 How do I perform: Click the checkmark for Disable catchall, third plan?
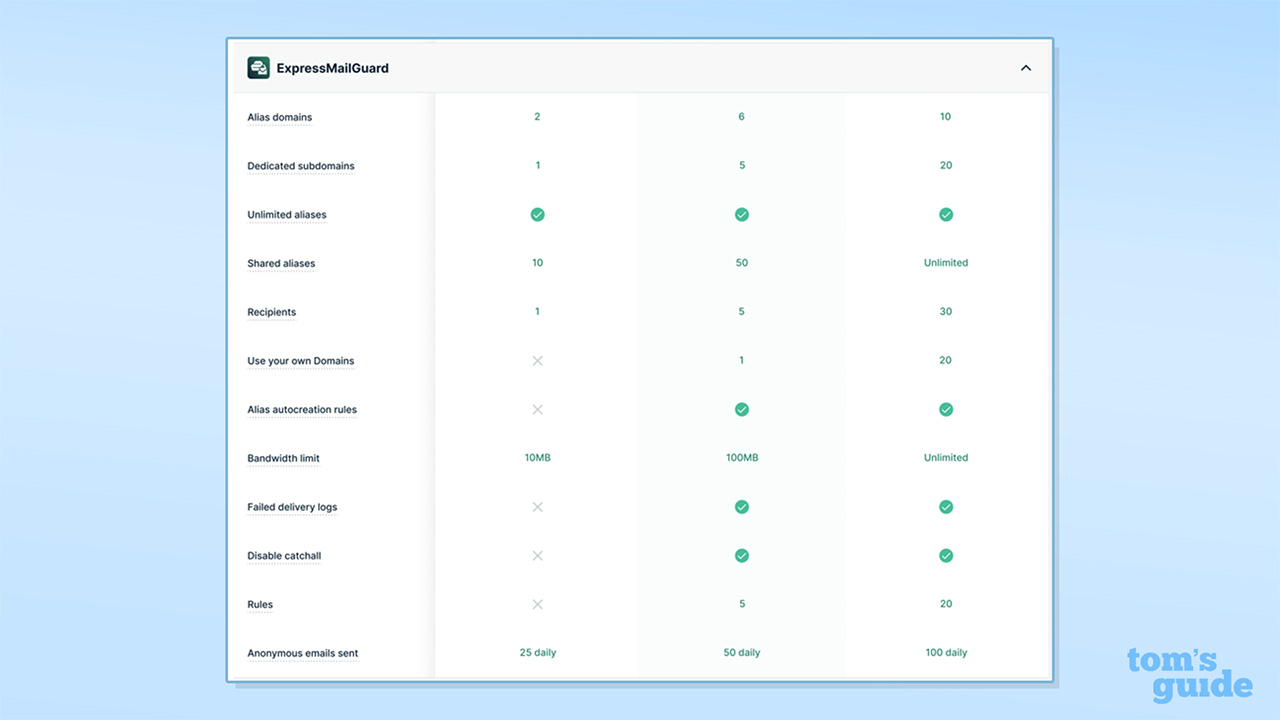pyautogui.click(x=945, y=555)
